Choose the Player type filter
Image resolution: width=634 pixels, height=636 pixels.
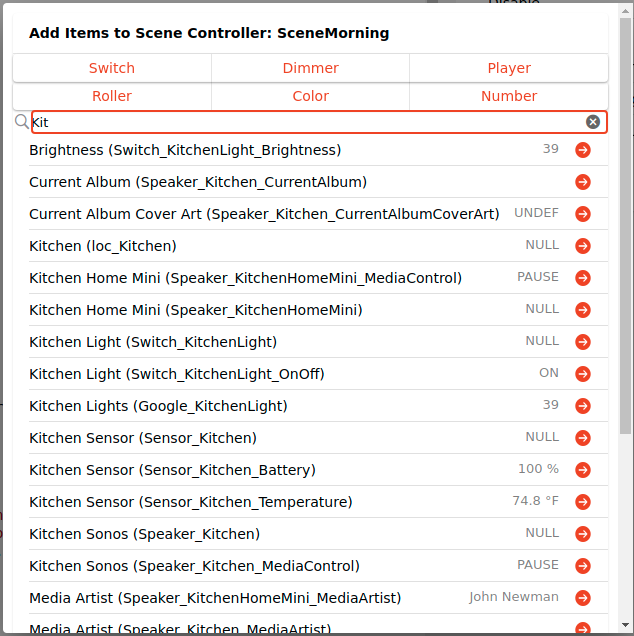(509, 68)
